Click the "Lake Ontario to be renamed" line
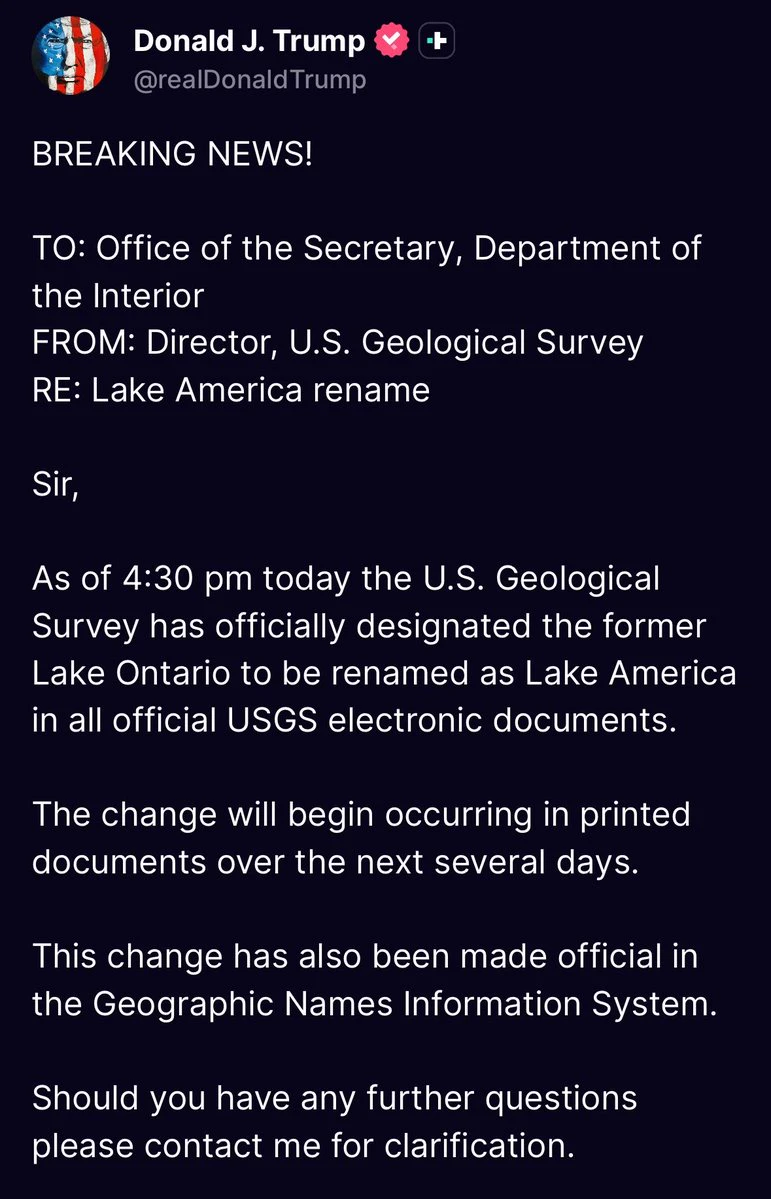The width and height of the screenshot is (771, 1199). [384, 674]
